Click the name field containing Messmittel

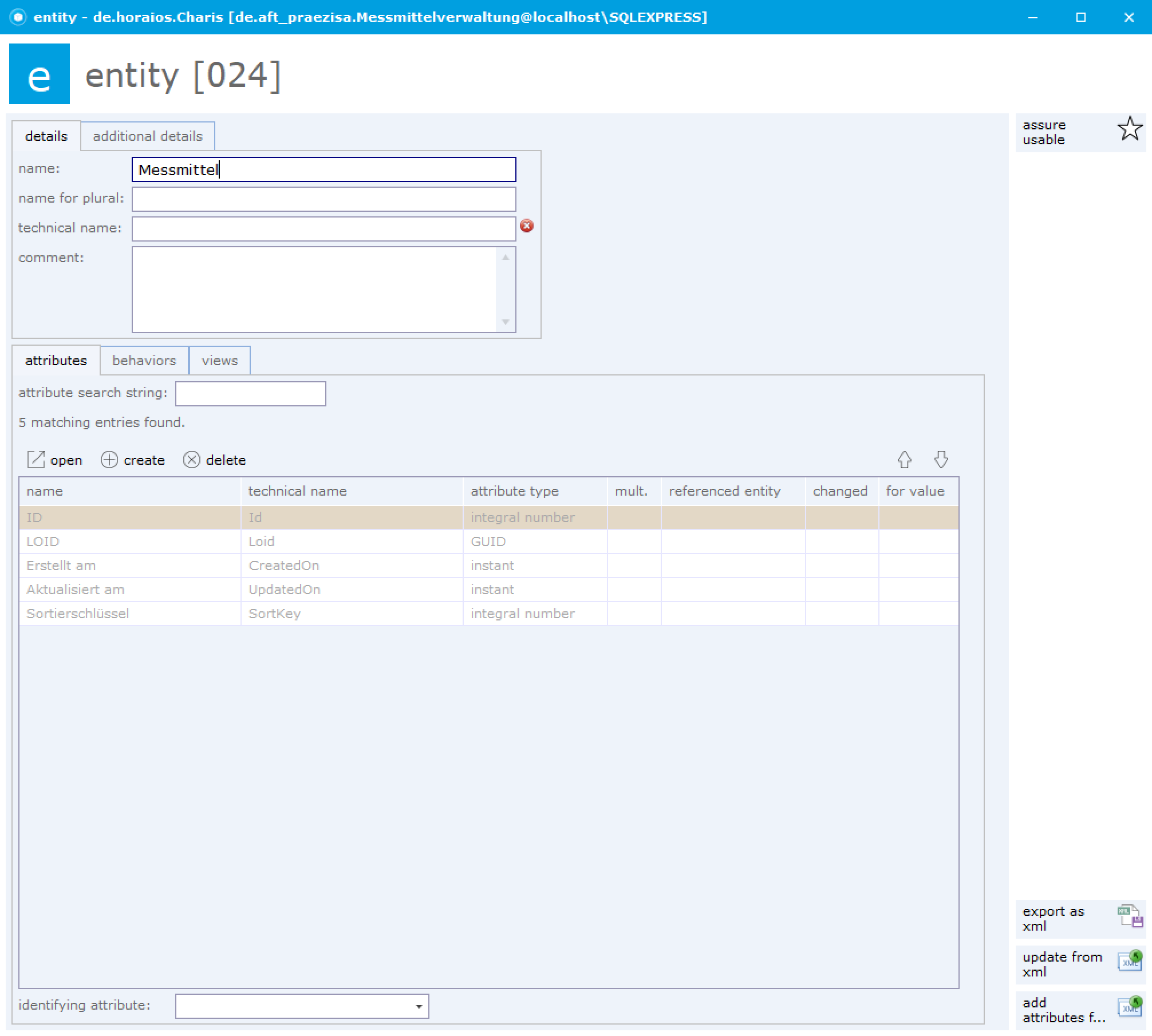[x=324, y=169]
